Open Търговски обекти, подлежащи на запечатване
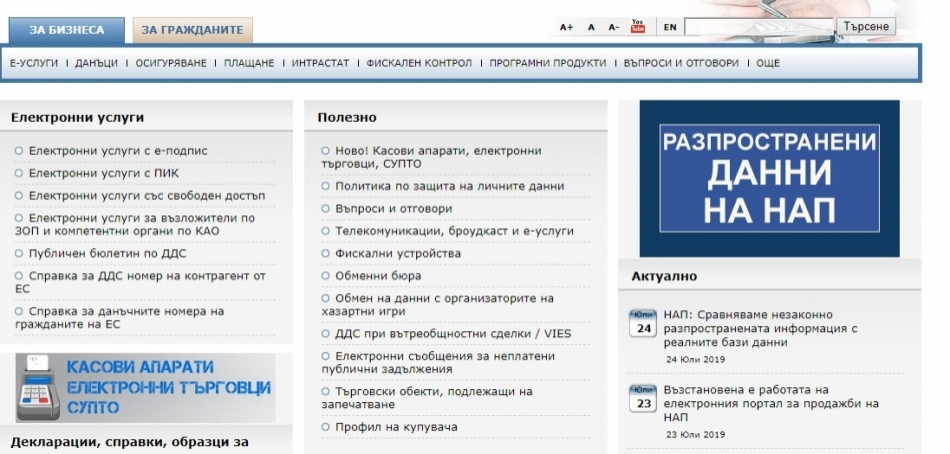 coord(427,398)
